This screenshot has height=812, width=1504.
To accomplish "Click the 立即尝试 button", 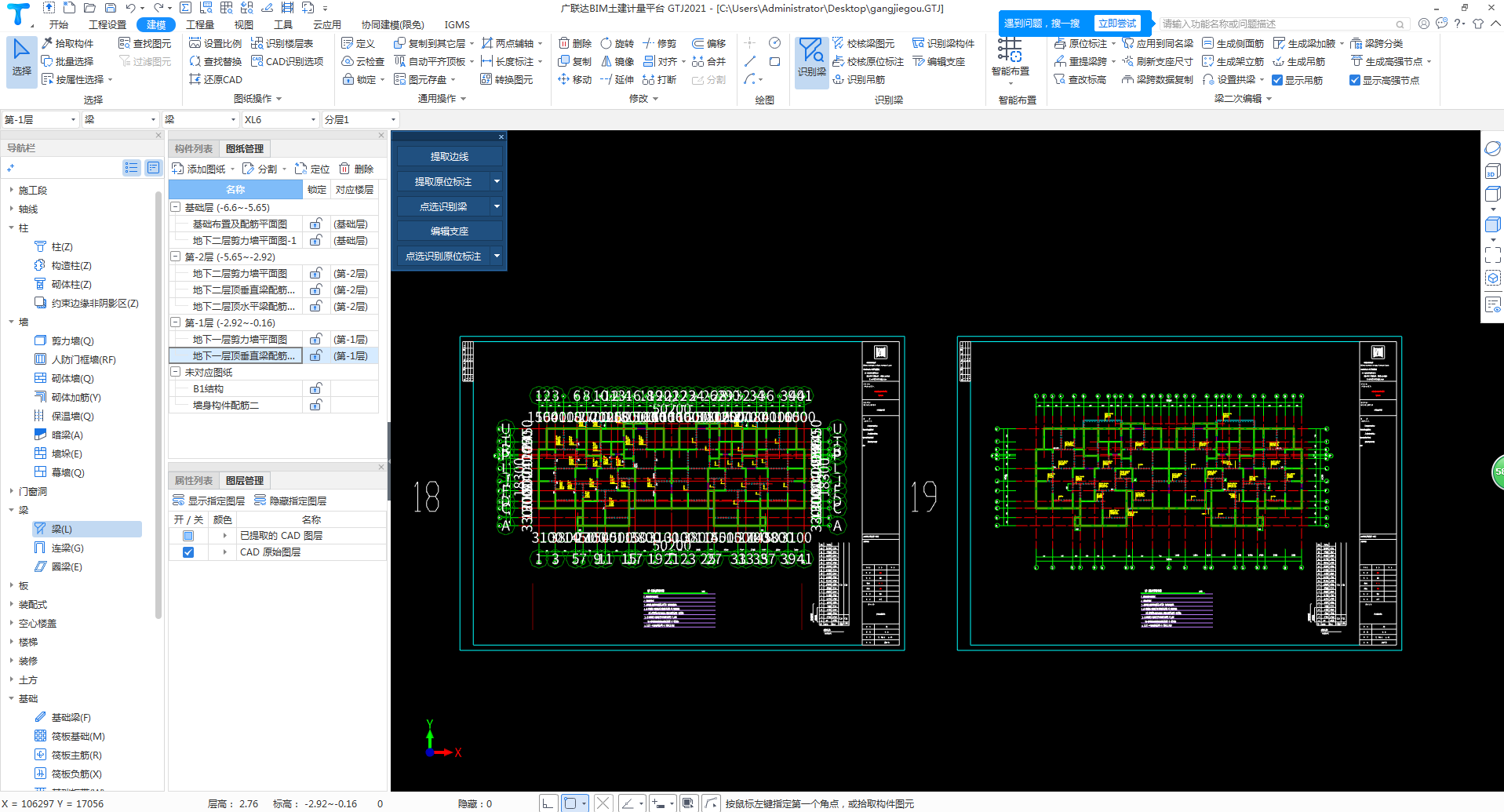I will click(1116, 23).
